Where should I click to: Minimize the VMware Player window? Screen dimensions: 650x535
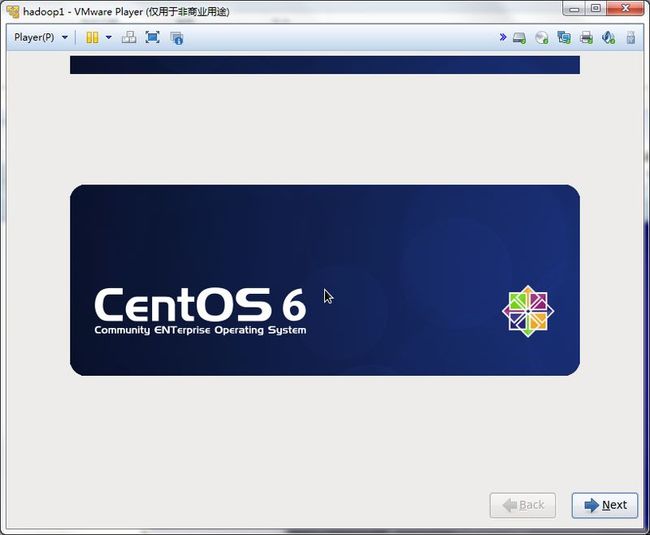pos(574,8)
